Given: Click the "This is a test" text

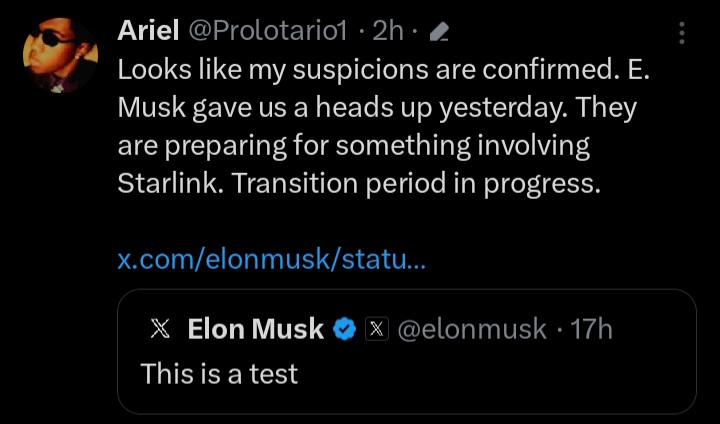Looking at the screenshot, I should coord(219,373).
